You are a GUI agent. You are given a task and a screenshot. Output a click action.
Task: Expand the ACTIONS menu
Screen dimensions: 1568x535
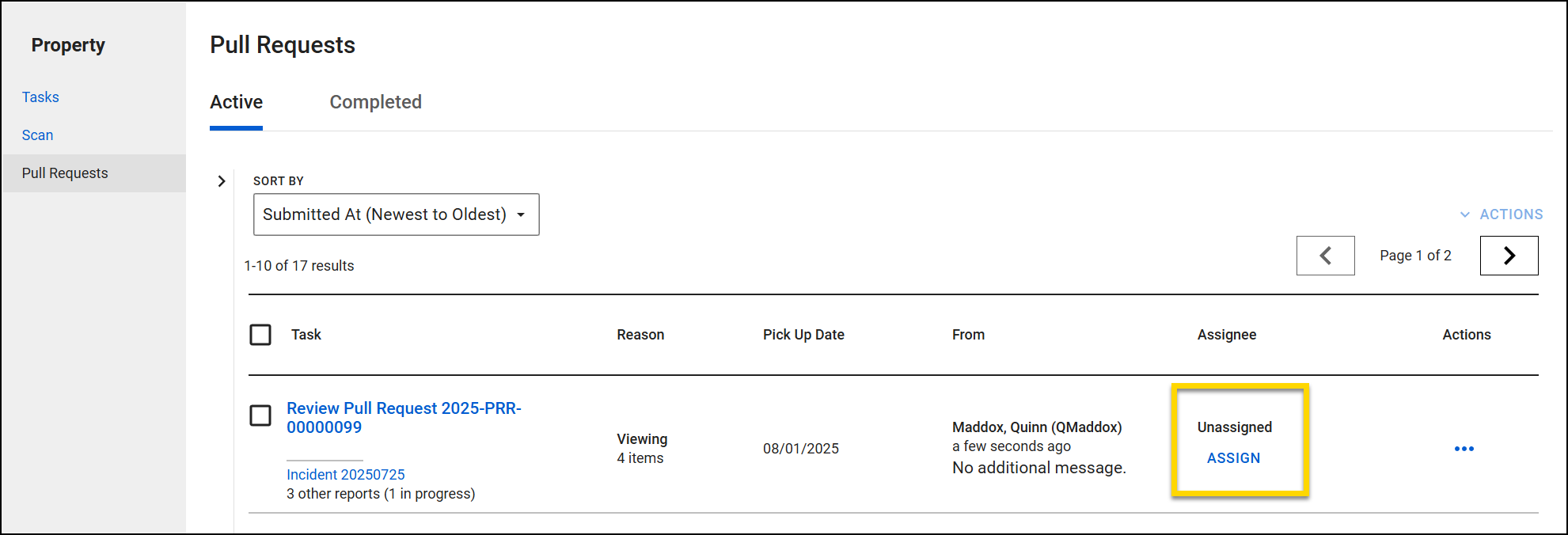pos(1502,214)
